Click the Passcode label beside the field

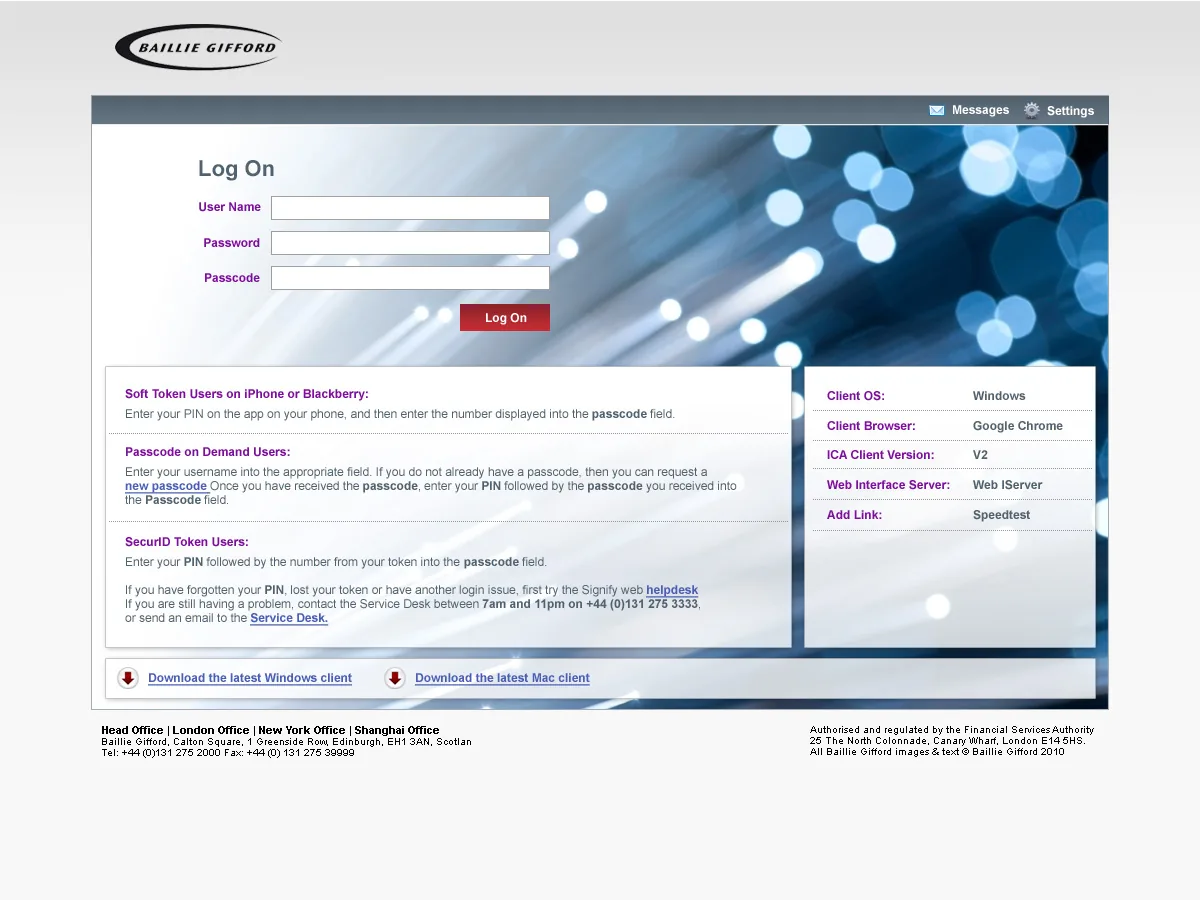232,278
